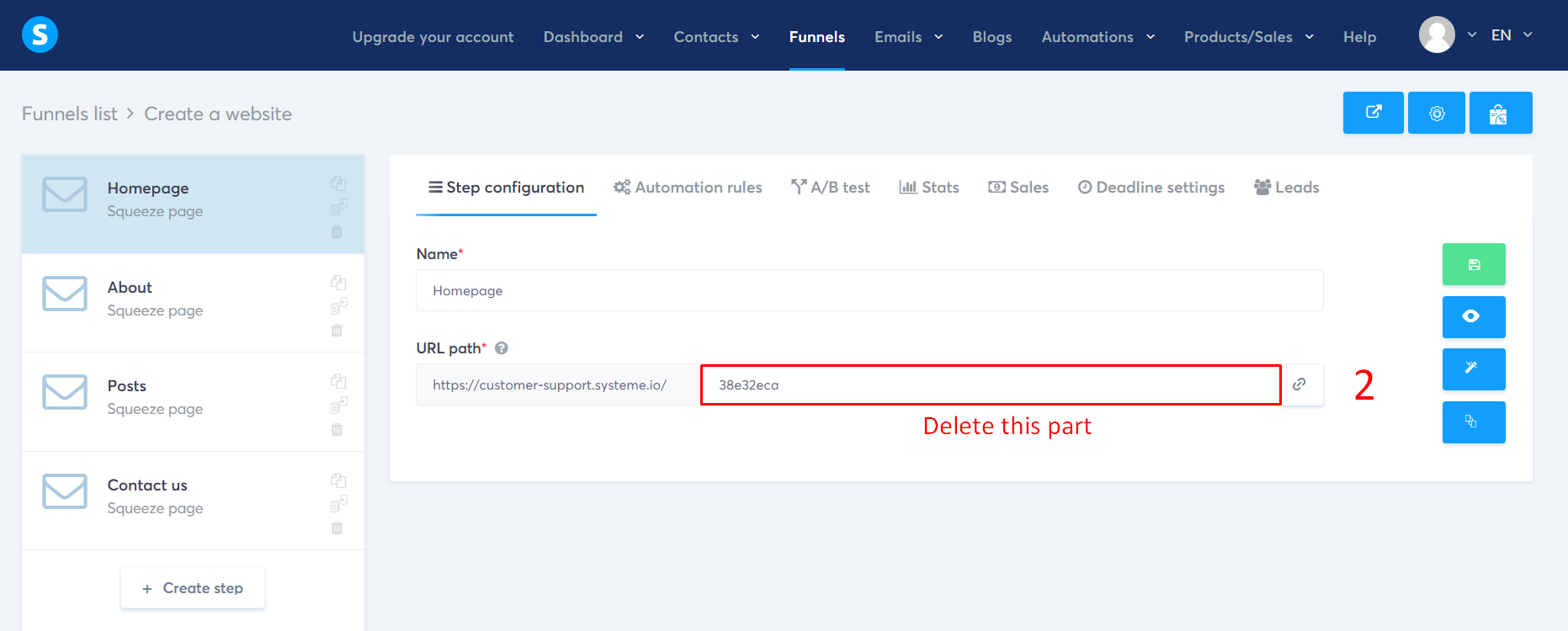
Task: Click the Create step button
Action: tap(193, 588)
